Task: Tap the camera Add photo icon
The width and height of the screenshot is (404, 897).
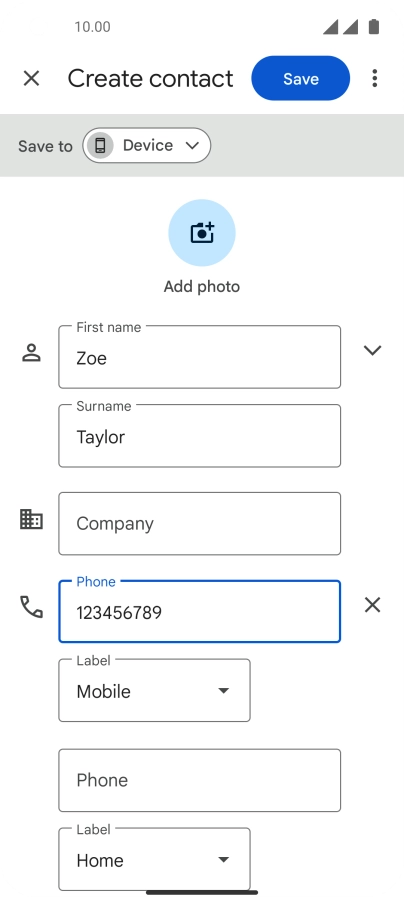Action: pyautogui.click(x=202, y=233)
